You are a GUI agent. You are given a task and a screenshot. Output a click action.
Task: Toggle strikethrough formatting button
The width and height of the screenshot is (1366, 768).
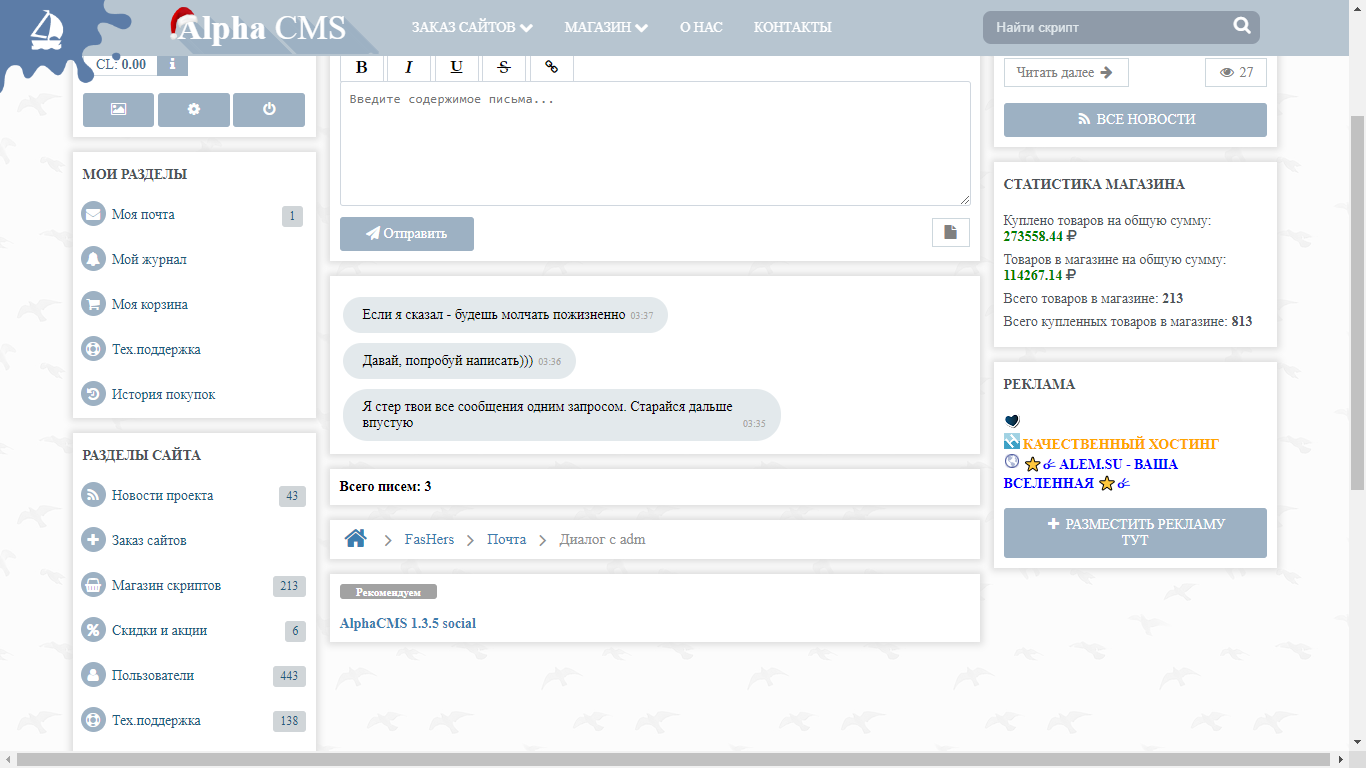coord(504,67)
